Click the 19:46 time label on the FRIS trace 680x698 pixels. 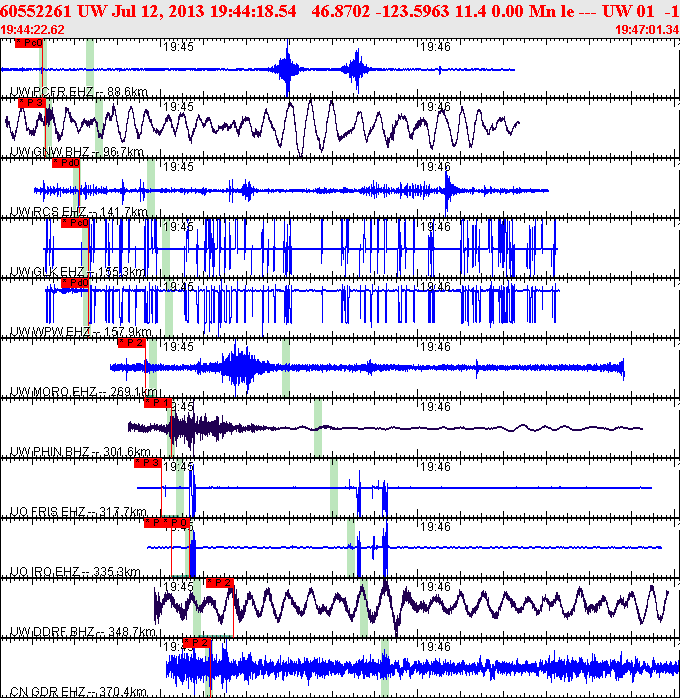coord(436,467)
